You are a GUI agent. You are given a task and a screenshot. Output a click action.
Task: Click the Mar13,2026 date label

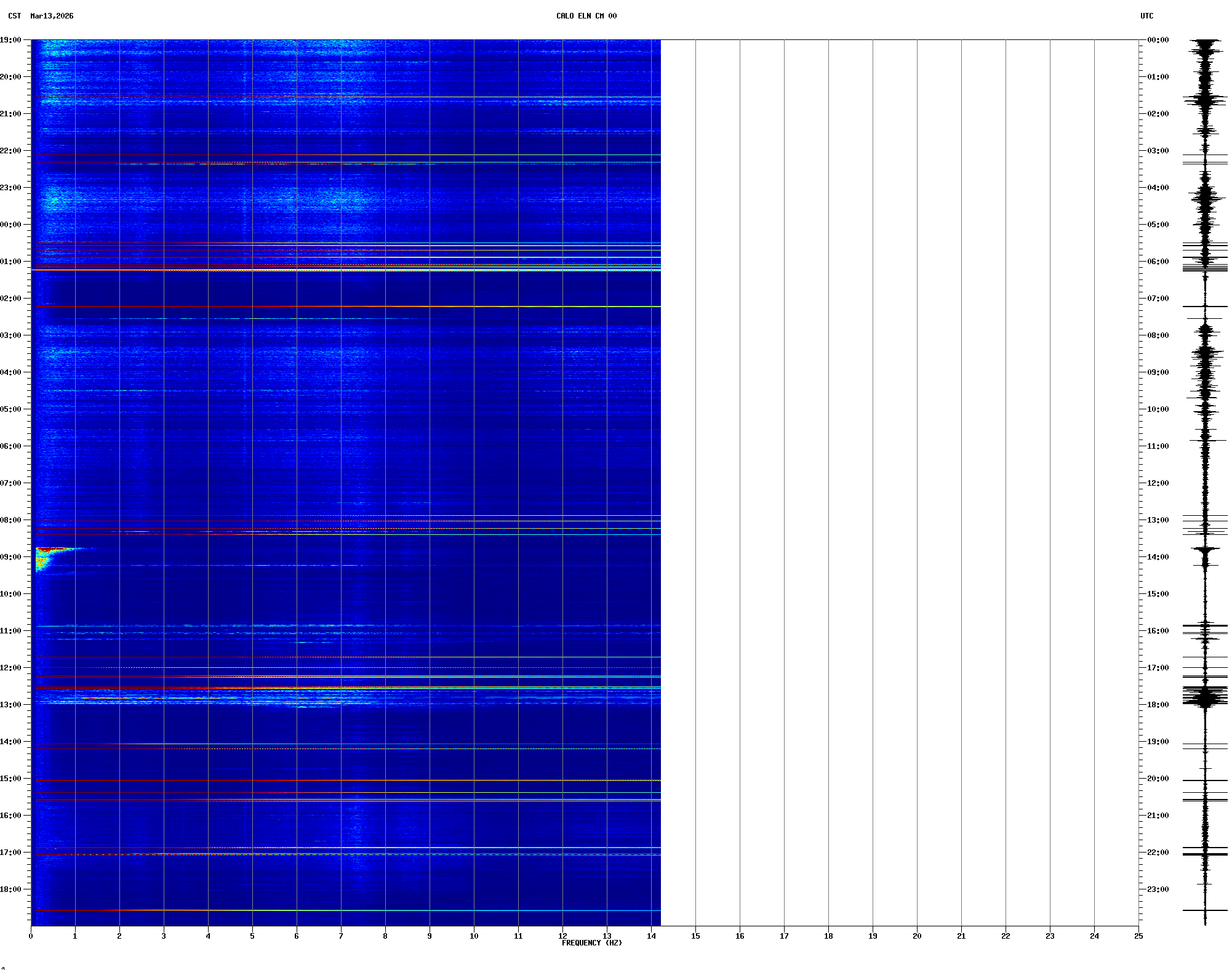52,16
